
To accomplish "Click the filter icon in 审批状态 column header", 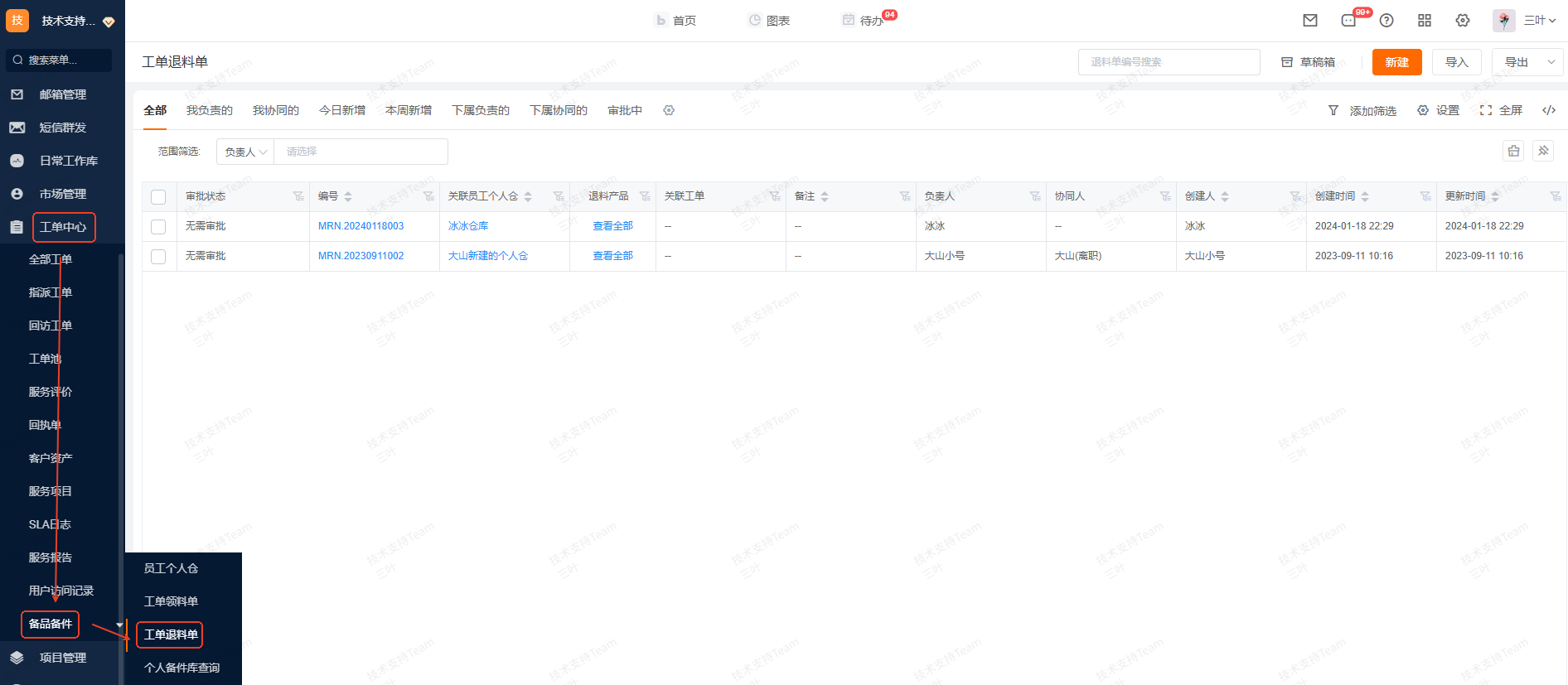I will coord(298,196).
